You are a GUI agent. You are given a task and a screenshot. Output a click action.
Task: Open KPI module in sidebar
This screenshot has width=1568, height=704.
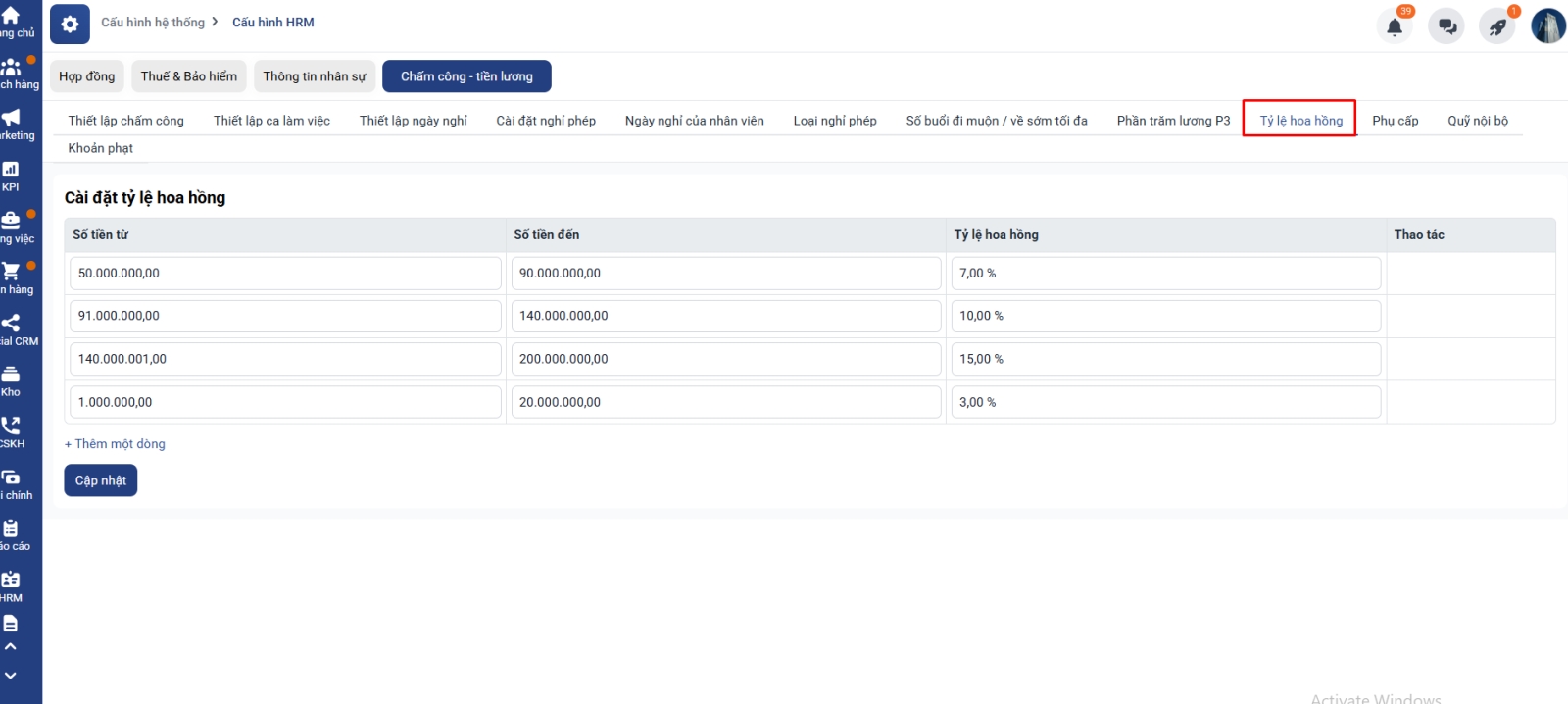(x=11, y=176)
